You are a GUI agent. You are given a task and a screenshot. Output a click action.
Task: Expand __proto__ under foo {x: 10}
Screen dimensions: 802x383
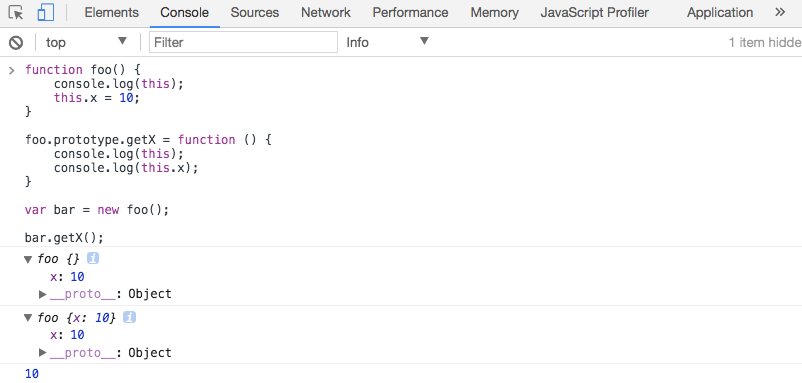43,352
